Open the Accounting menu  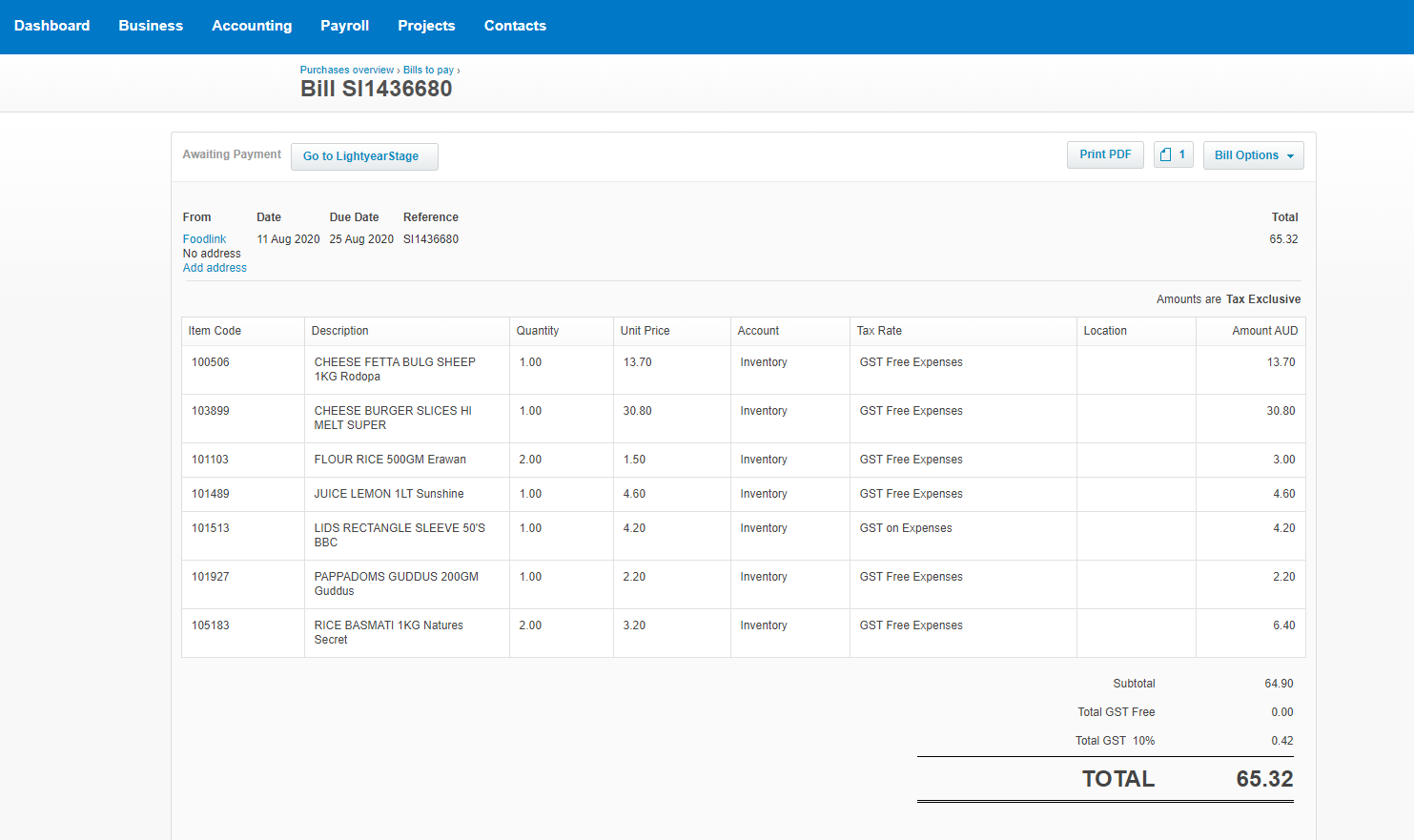click(x=252, y=26)
